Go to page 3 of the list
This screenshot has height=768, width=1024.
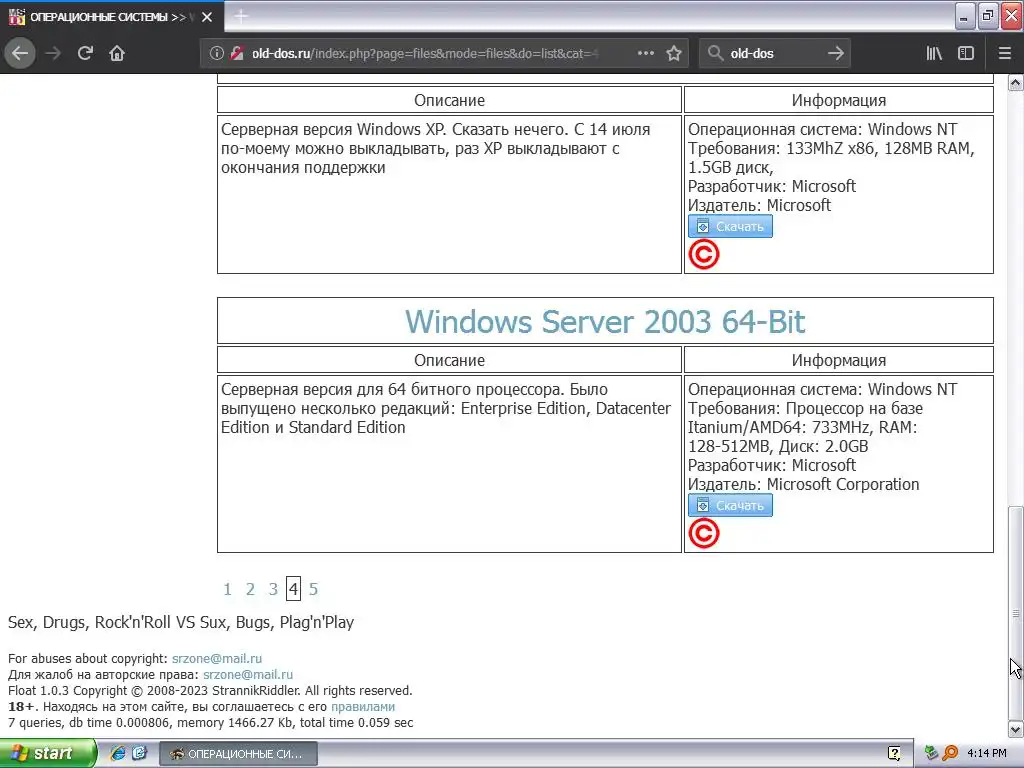(273, 589)
